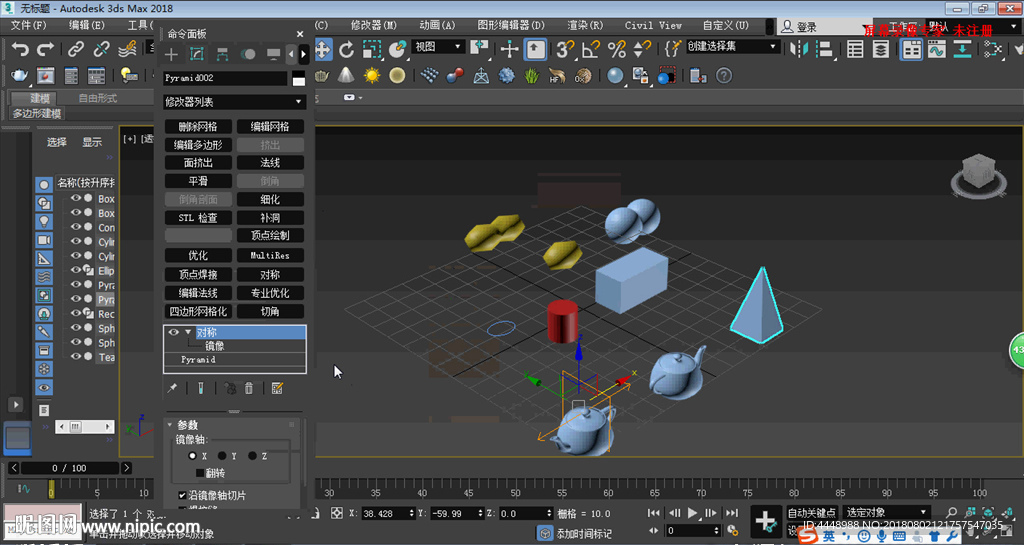
Task: Open the Hierarchy tab icon in command panel
Action: 222,54
